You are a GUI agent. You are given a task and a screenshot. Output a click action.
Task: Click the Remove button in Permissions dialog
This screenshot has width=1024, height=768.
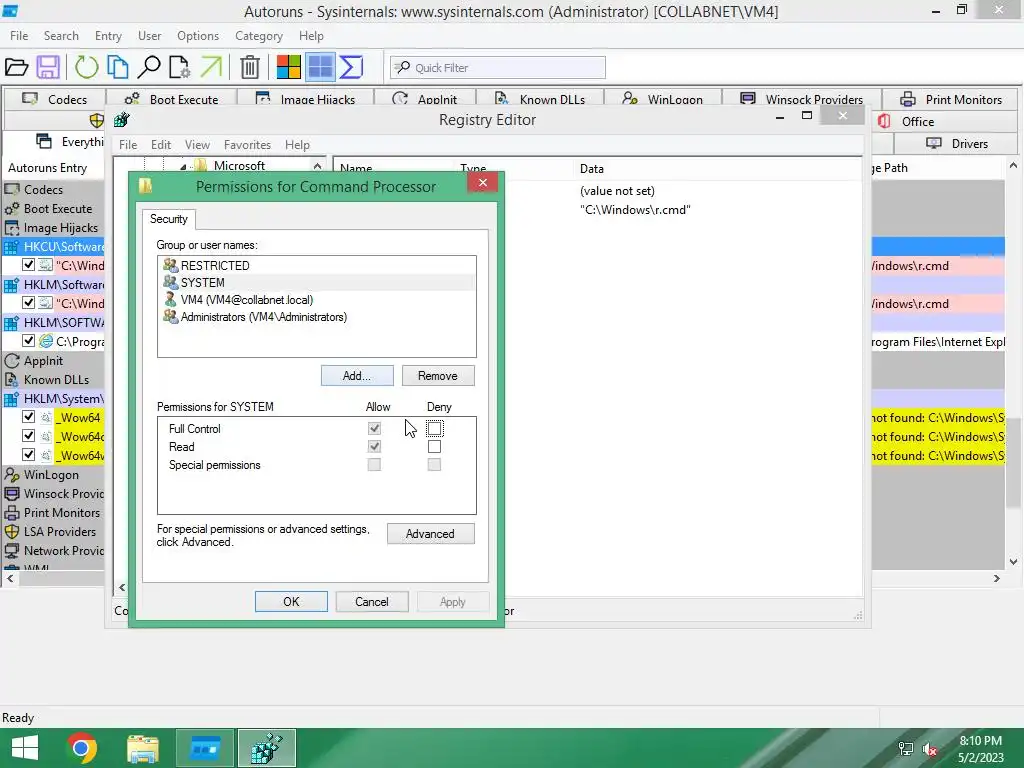[x=438, y=376]
